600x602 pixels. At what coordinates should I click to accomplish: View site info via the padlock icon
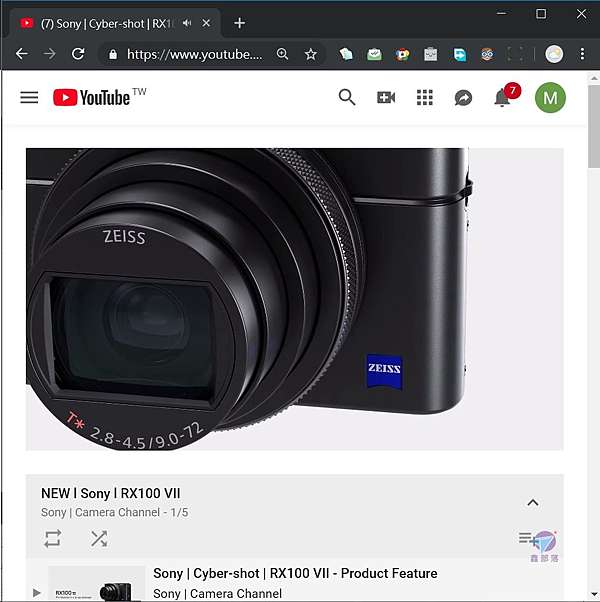click(113, 55)
